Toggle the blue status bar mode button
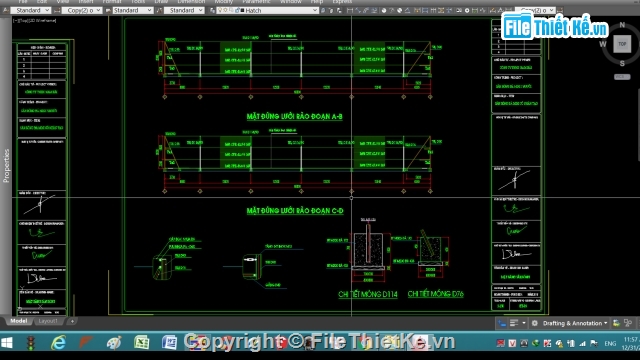Image resolution: width=640 pixels, height=360 pixels. coord(502,323)
